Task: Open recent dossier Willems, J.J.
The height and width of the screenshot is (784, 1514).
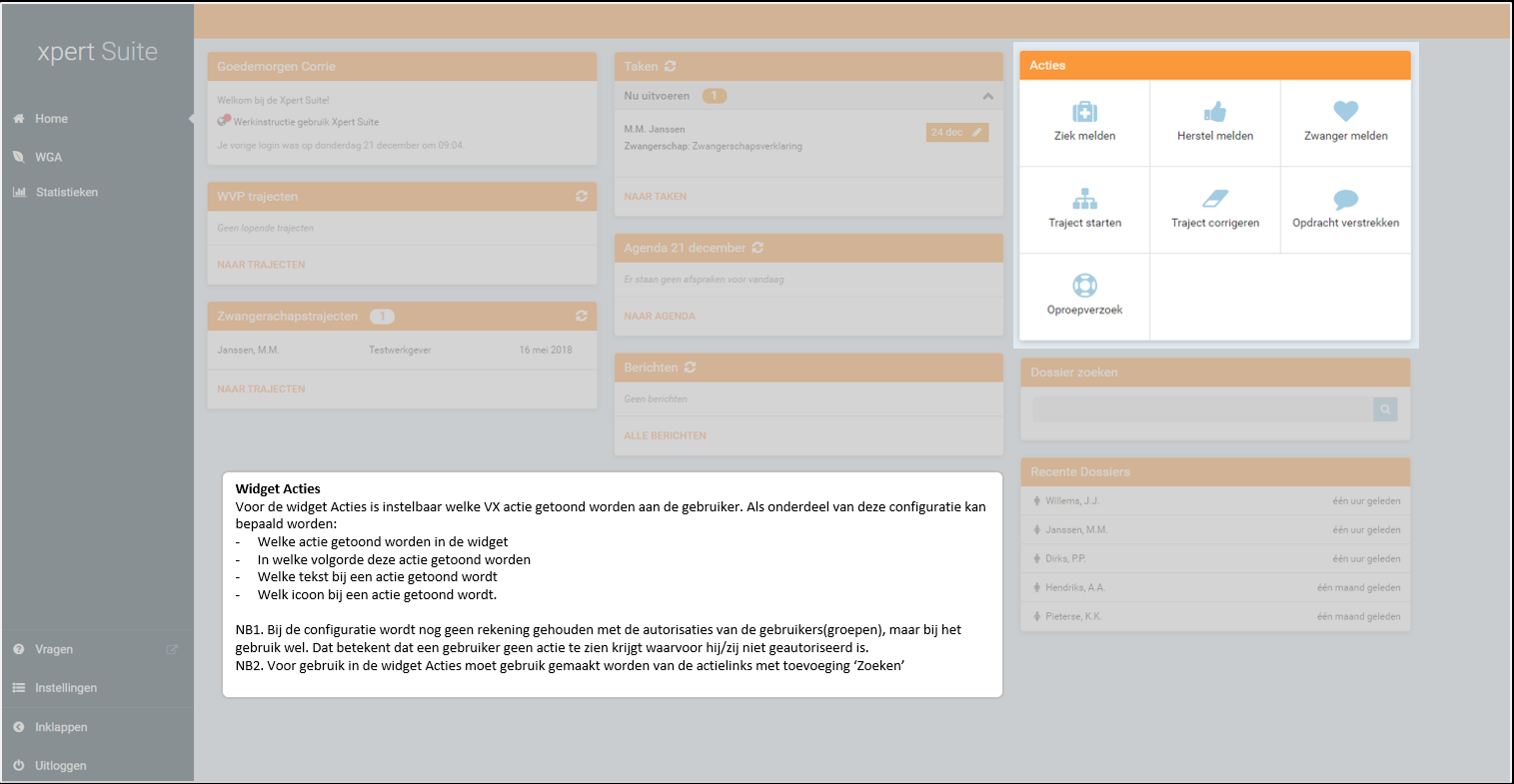Action: 1072,500
